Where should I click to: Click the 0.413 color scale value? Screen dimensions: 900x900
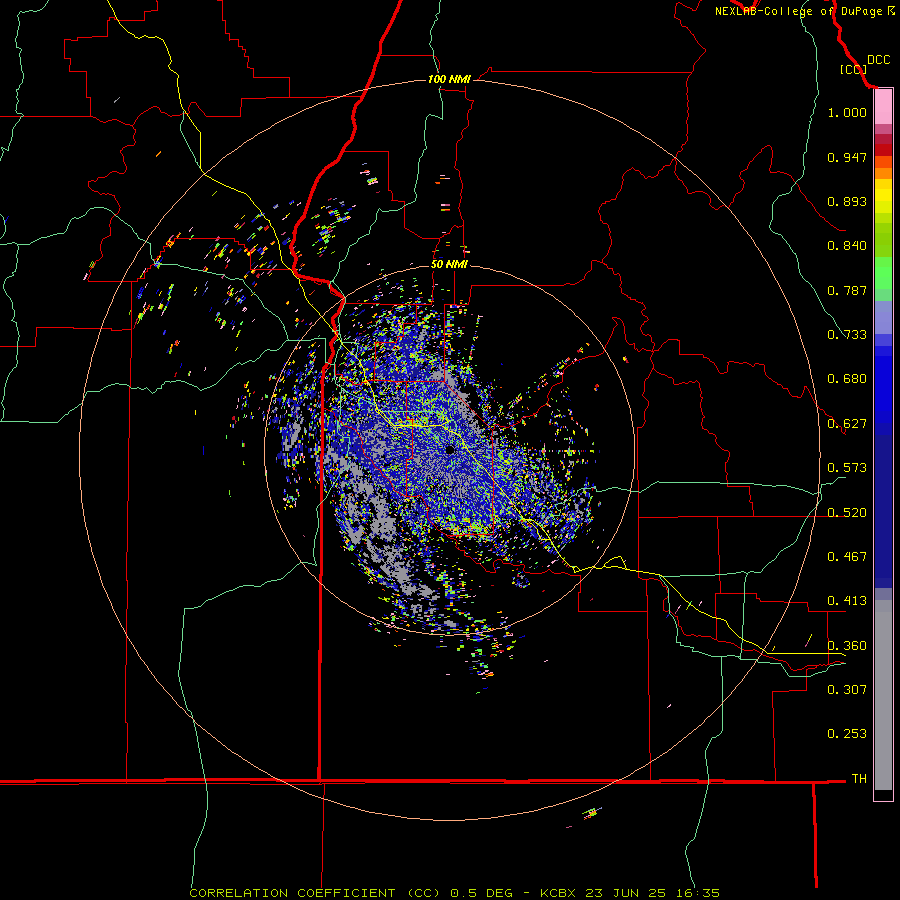pos(847,601)
